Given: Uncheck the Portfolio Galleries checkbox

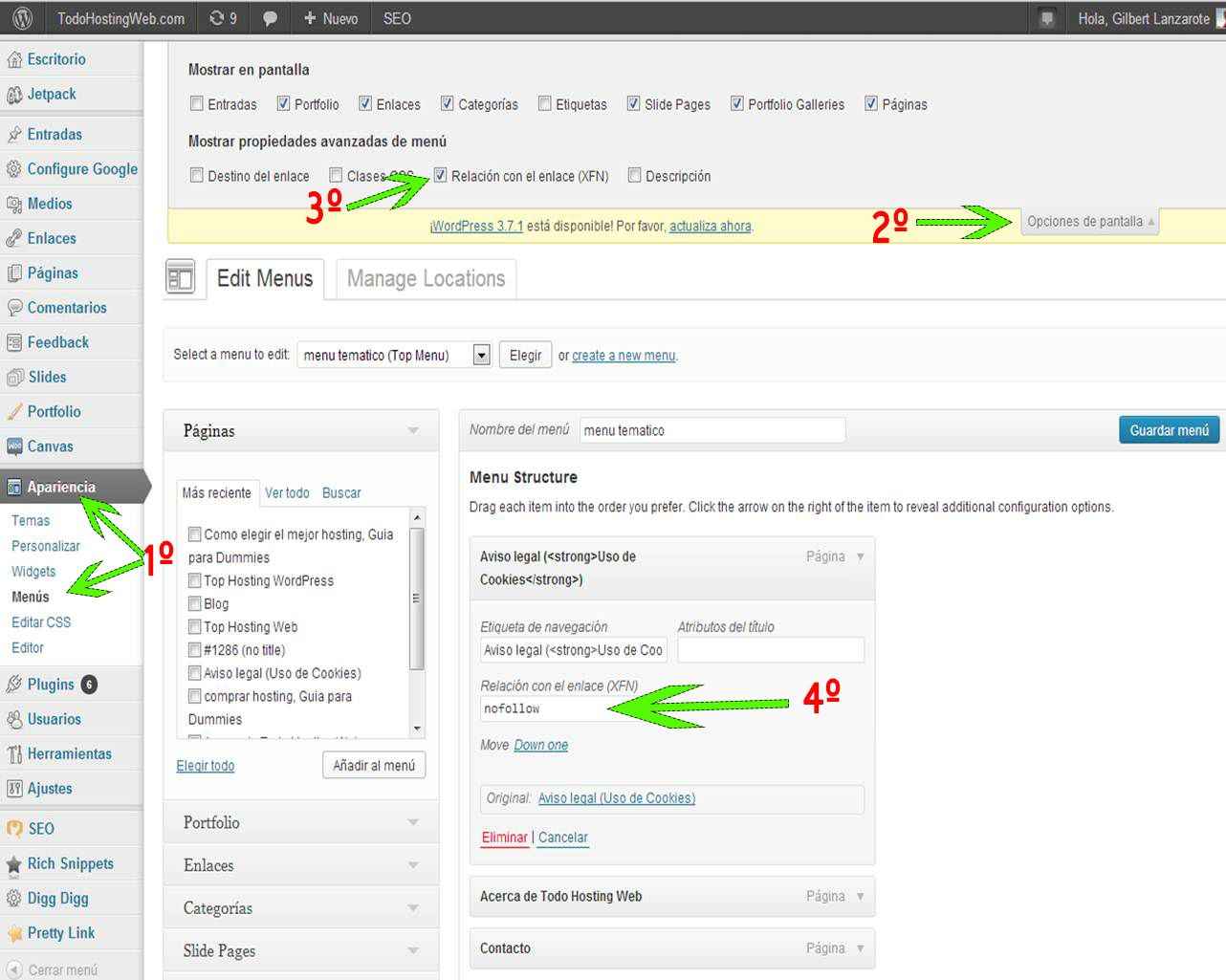Looking at the screenshot, I should tap(736, 103).
